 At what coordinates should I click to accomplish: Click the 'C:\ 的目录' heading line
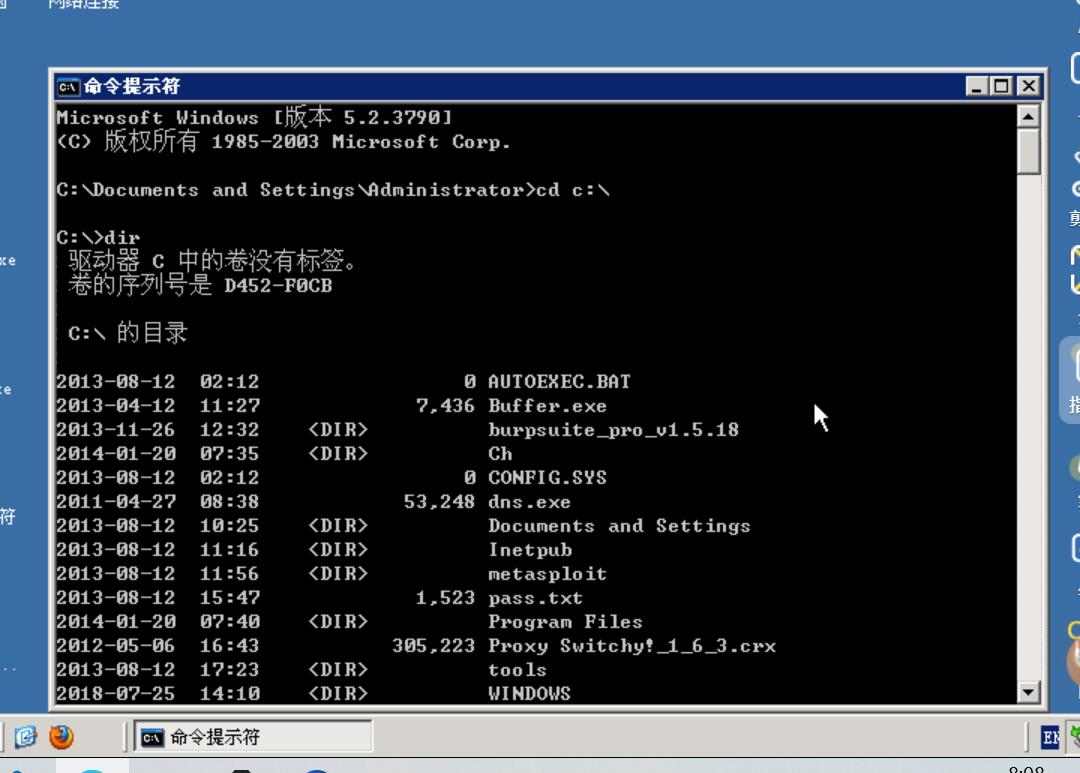127,333
